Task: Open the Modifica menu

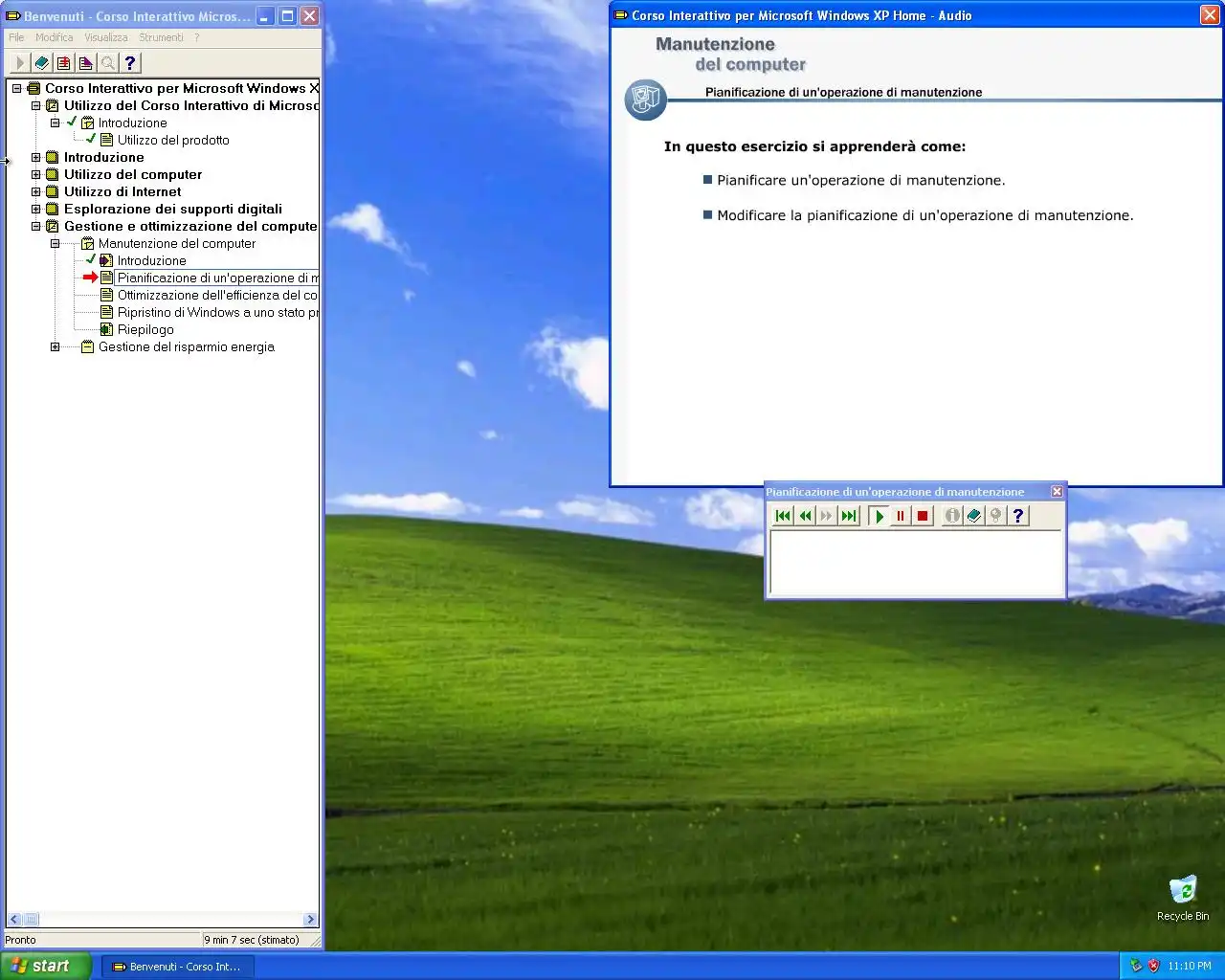Action: point(54,37)
